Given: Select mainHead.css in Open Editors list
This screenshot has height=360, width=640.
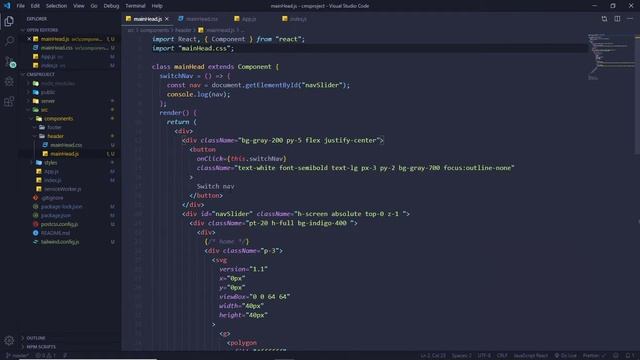Looking at the screenshot, I should click(70, 48).
